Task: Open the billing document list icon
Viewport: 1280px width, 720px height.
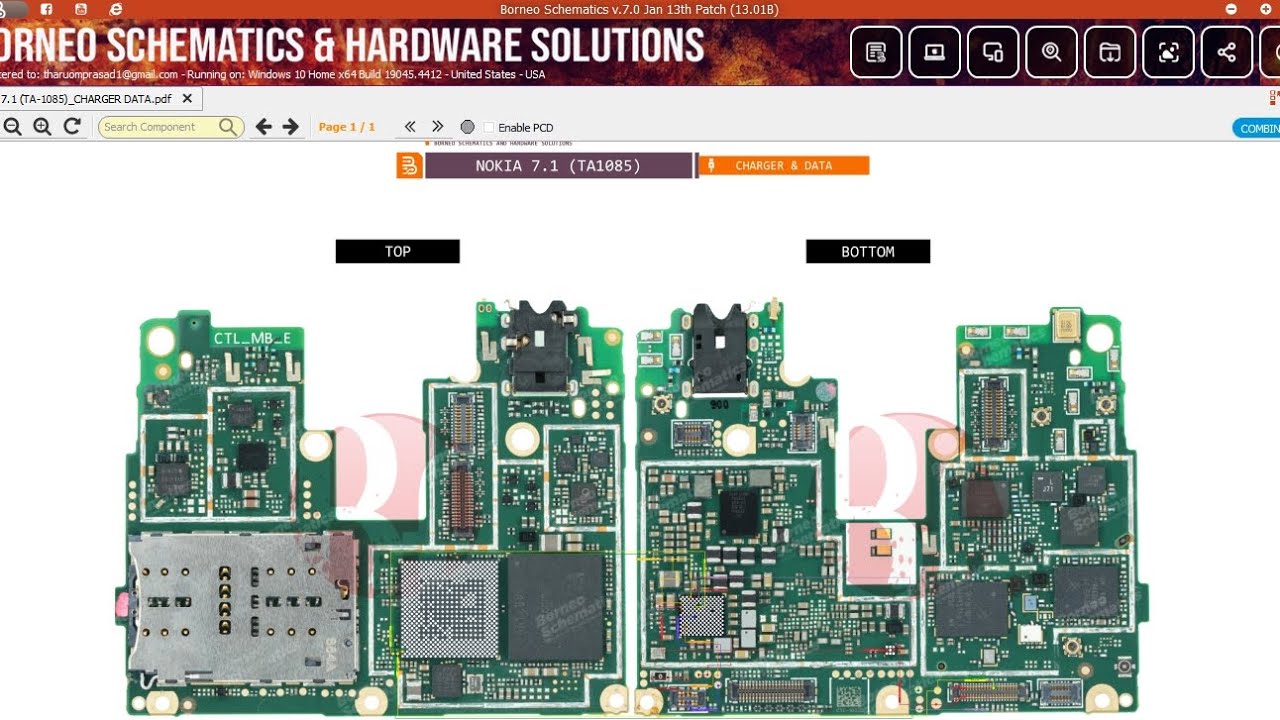Action: [x=876, y=52]
